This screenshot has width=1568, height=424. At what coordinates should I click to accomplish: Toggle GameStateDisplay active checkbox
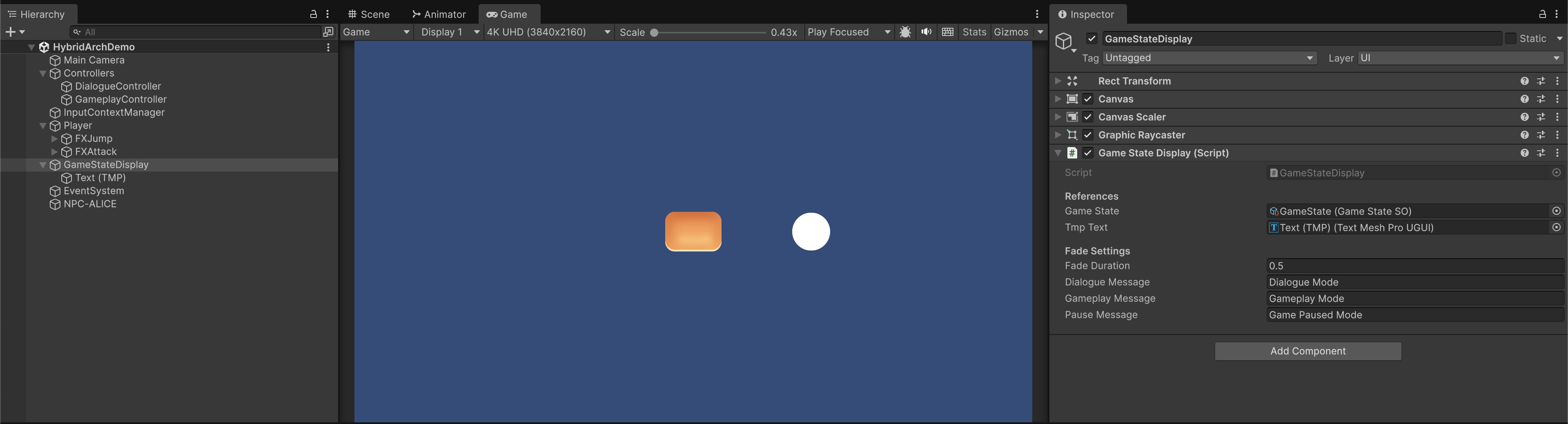pos(1092,38)
